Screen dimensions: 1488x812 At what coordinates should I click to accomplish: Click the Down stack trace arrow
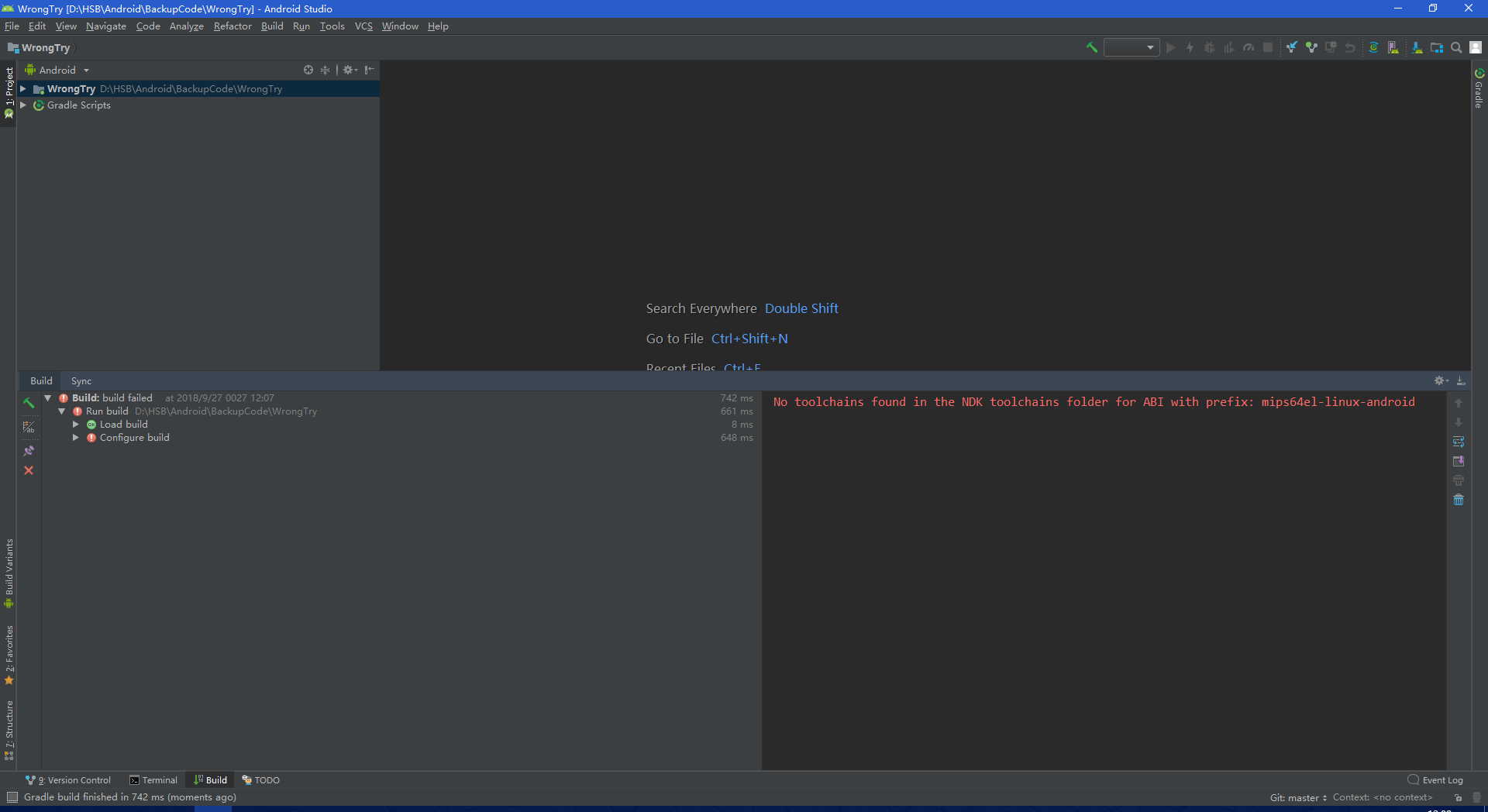pos(1459,422)
